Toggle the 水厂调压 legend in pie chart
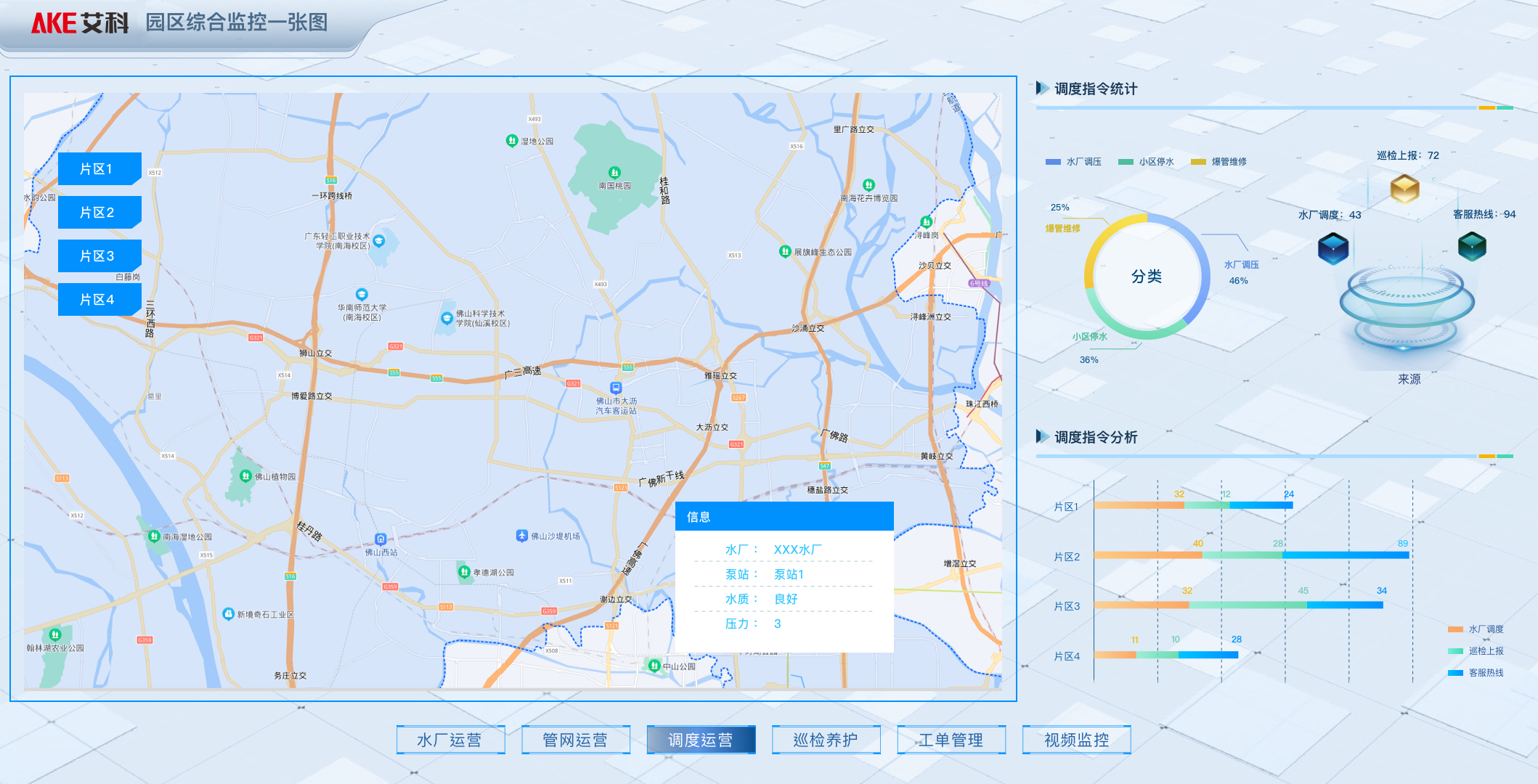The image size is (1538, 784). pos(1073,162)
